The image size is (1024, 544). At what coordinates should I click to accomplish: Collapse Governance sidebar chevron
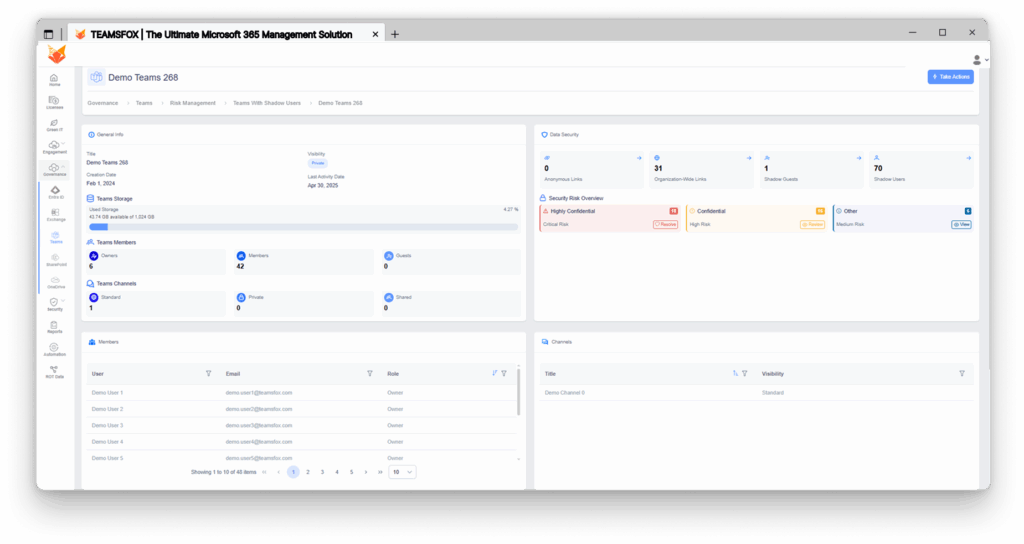(x=63, y=167)
